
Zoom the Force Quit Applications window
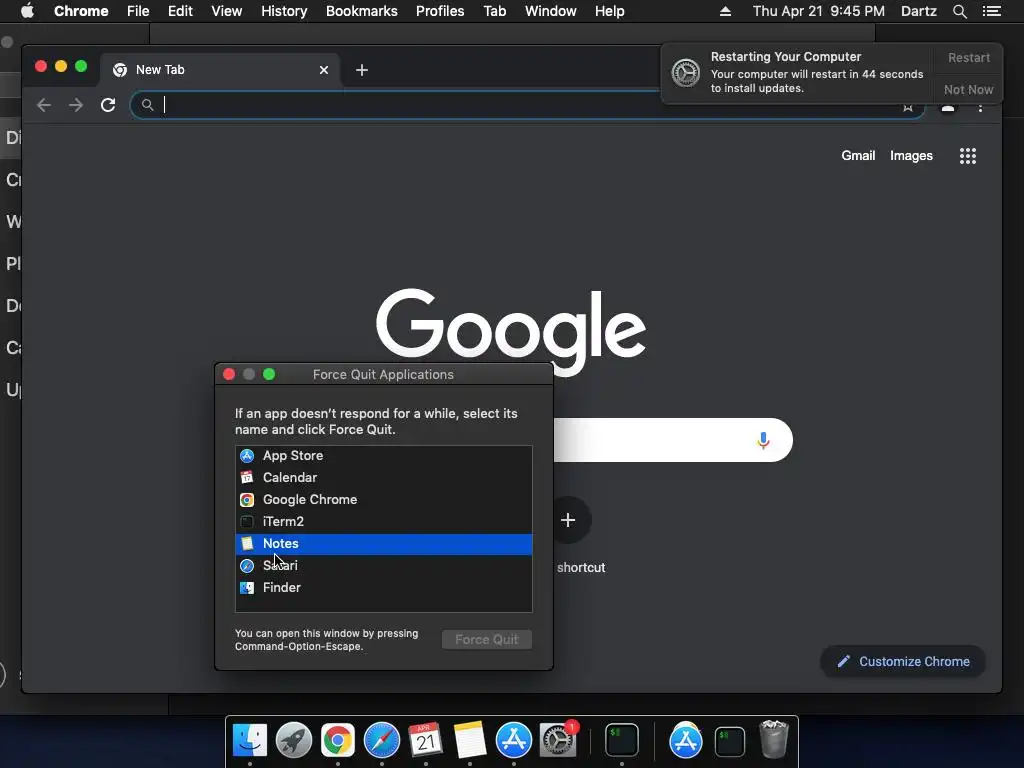[268, 374]
